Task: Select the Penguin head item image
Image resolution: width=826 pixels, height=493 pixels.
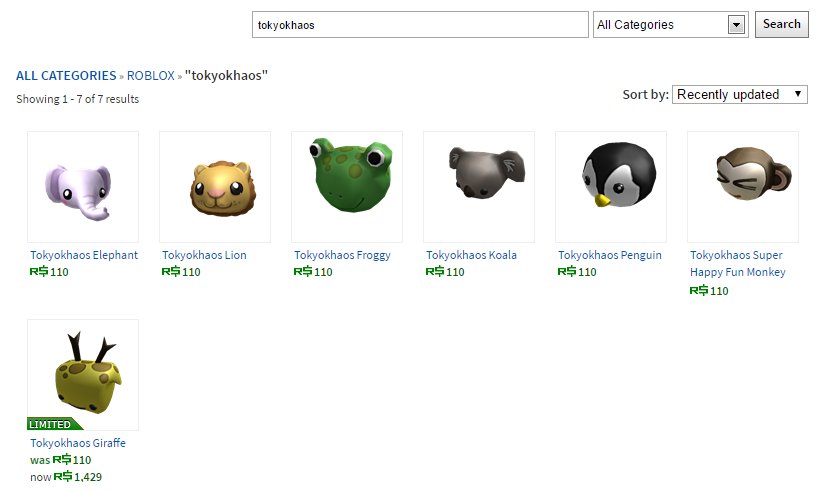Action: point(611,187)
